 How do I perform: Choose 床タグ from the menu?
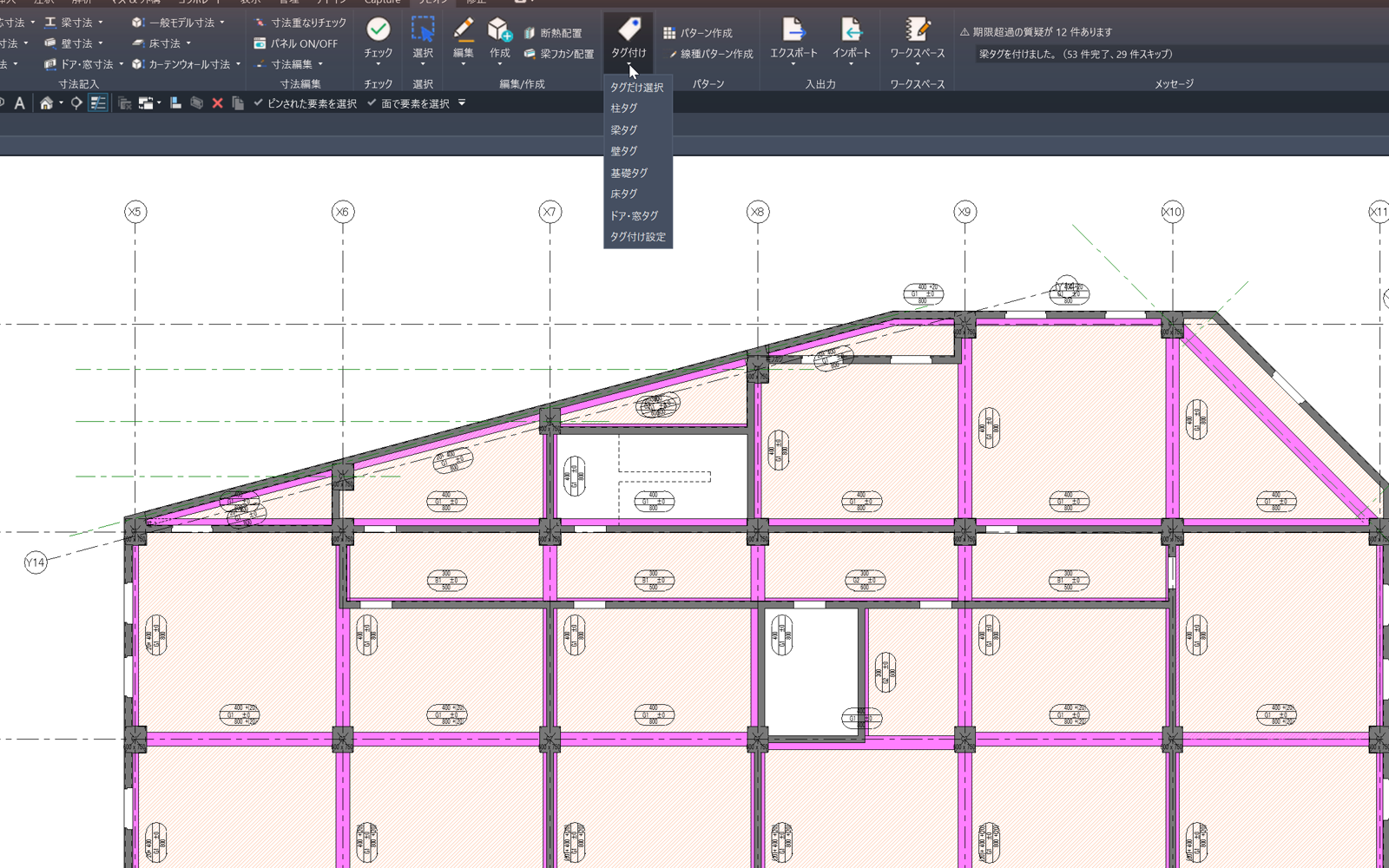pos(637,194)
